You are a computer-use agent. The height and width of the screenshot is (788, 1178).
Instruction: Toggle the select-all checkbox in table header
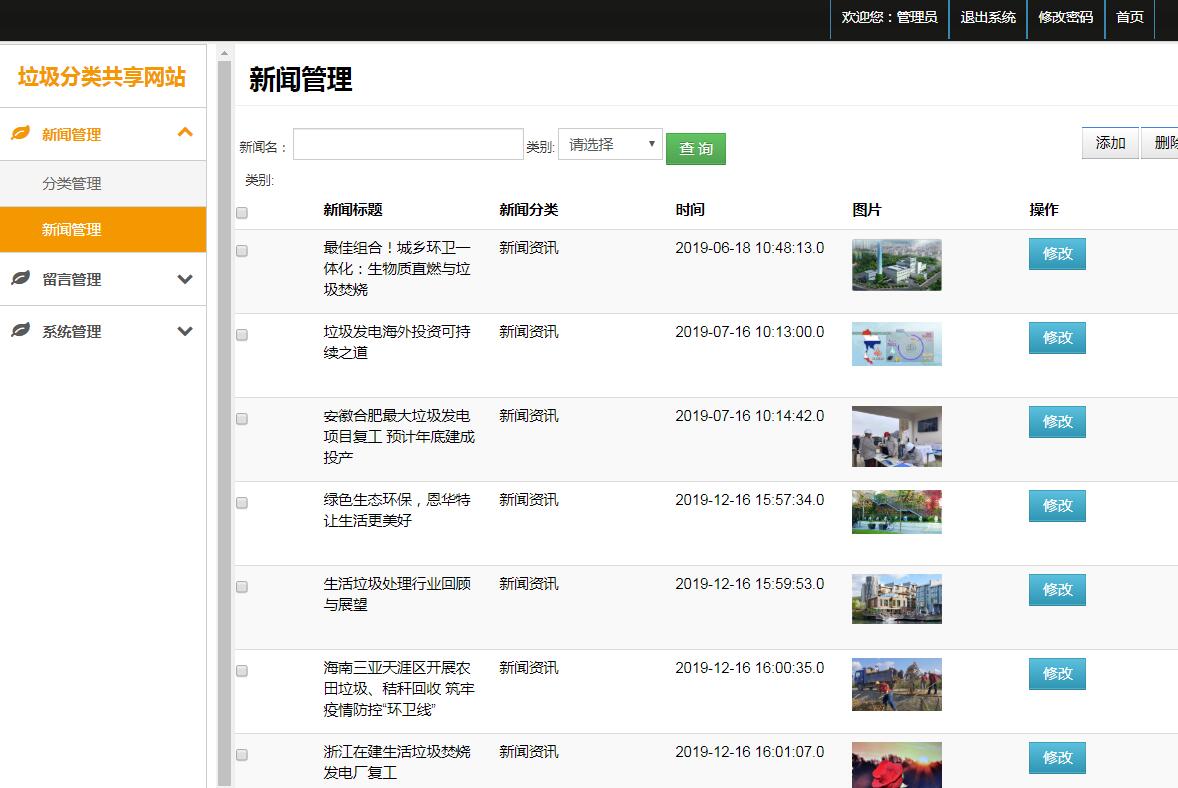click(242, 213)
